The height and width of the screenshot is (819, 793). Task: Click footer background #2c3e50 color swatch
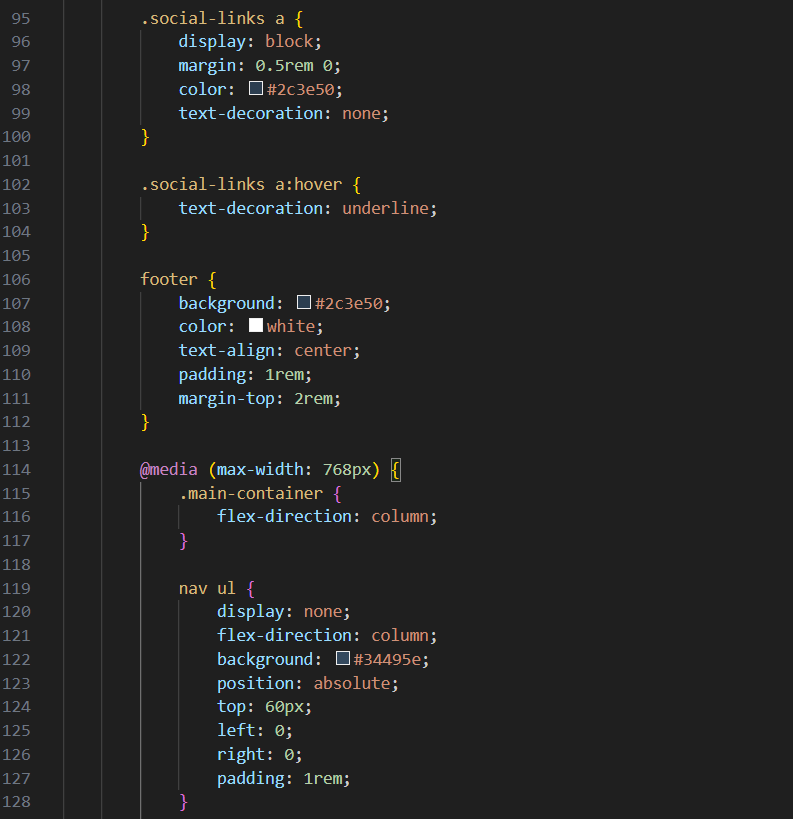(304, 302)
